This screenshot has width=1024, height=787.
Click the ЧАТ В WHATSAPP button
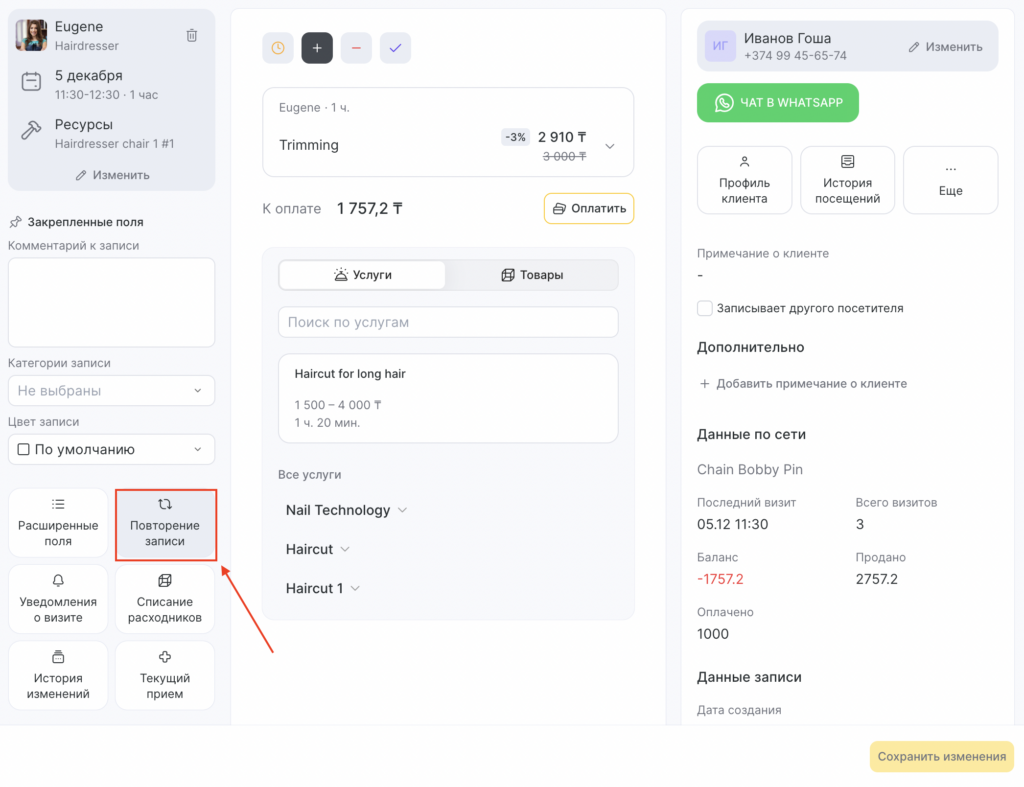click(777, 103)
